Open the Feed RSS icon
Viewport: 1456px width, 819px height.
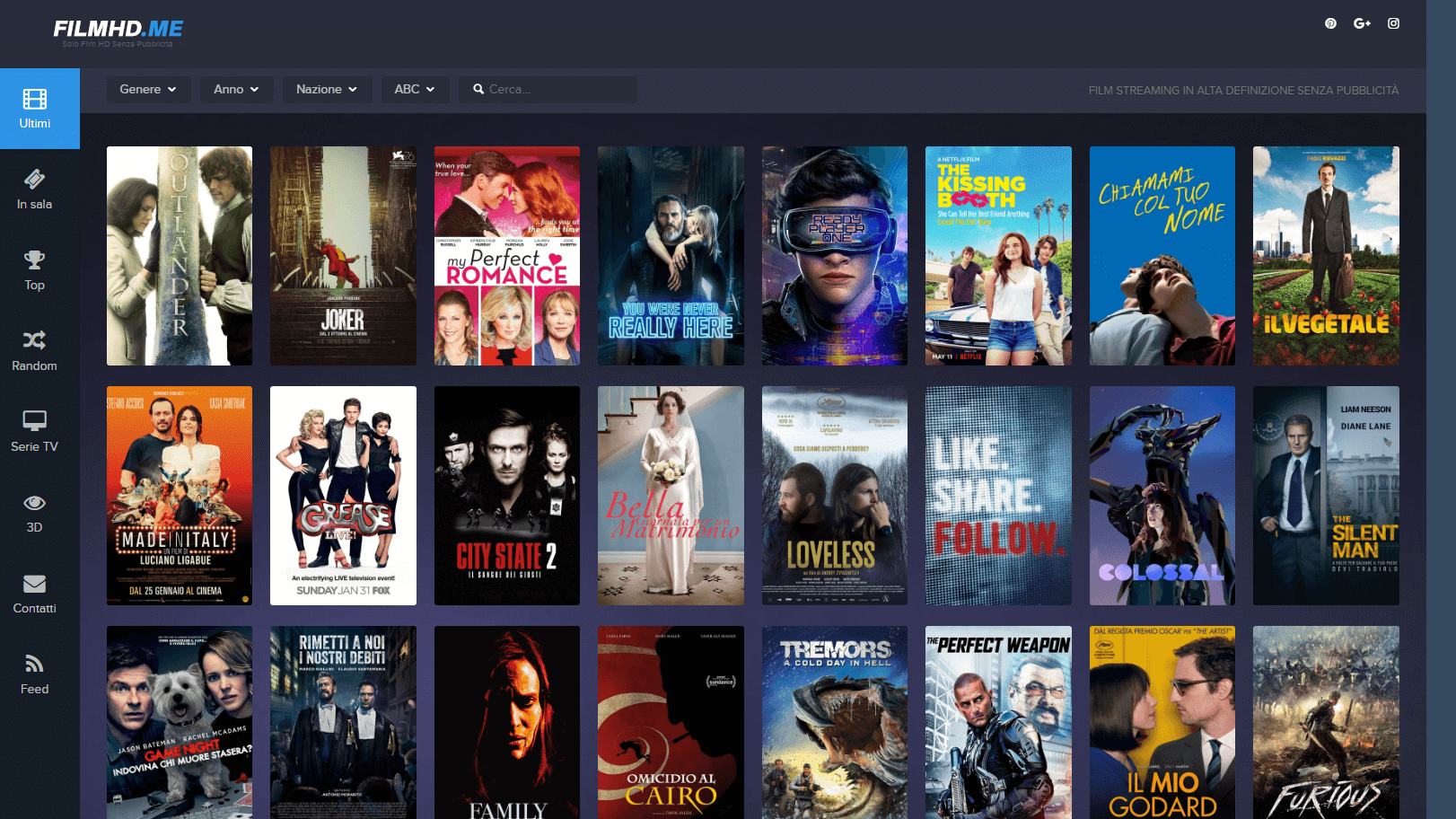34,664
